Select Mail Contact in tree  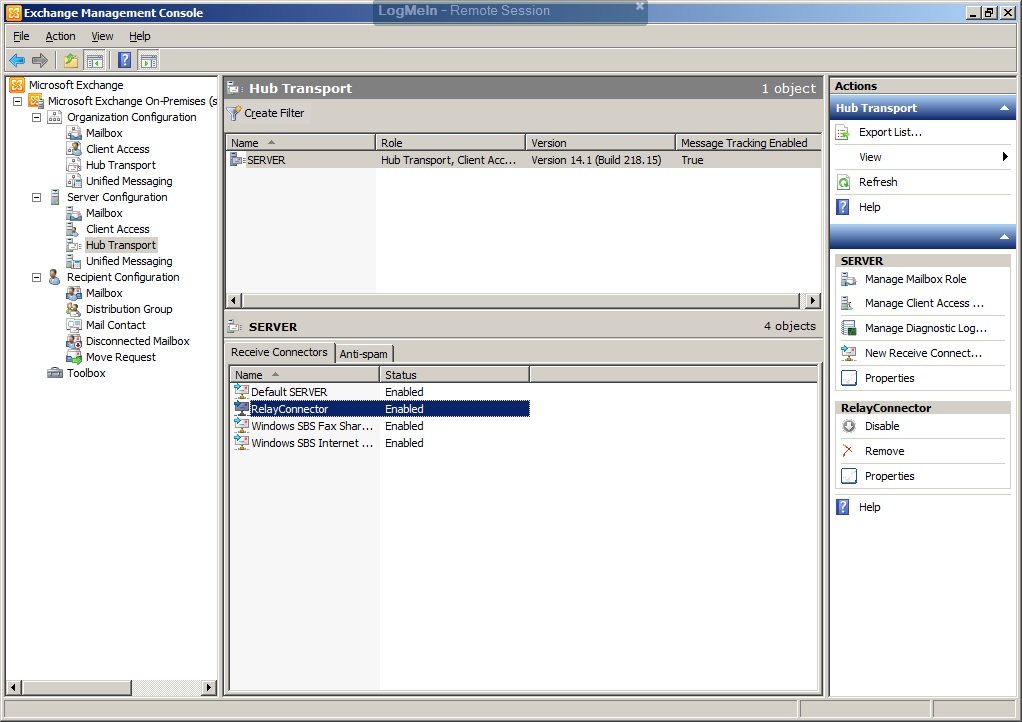pyautogui.click(x=116, y=325)
